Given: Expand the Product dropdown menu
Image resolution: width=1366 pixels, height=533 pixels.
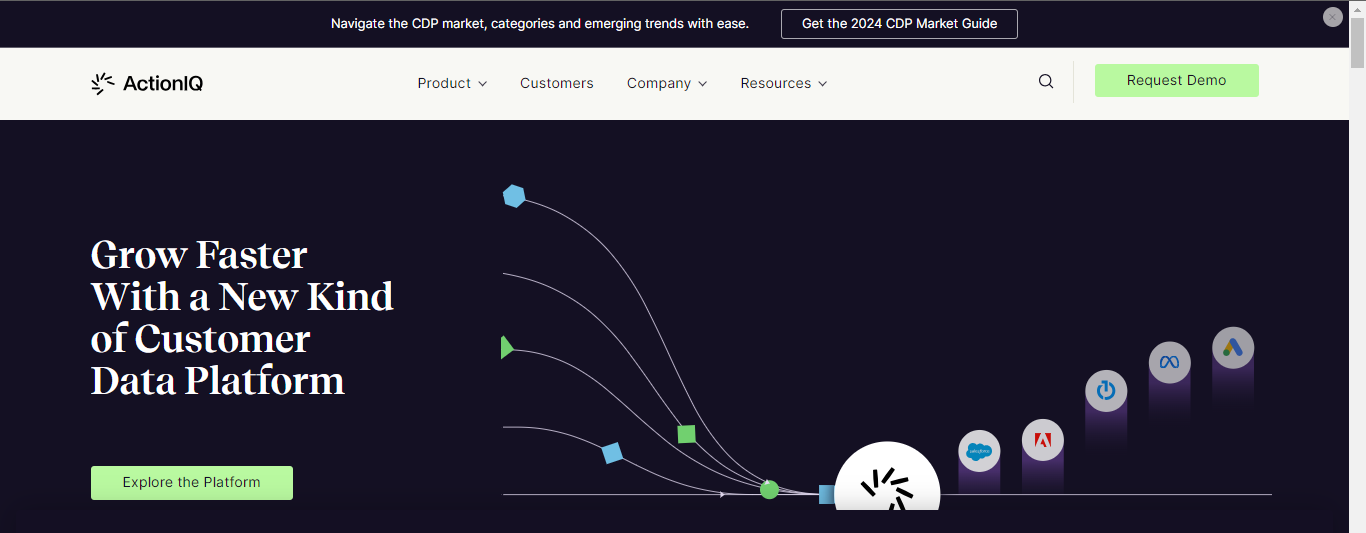Looking at the screenshot, I should click(x=452, y=83).
